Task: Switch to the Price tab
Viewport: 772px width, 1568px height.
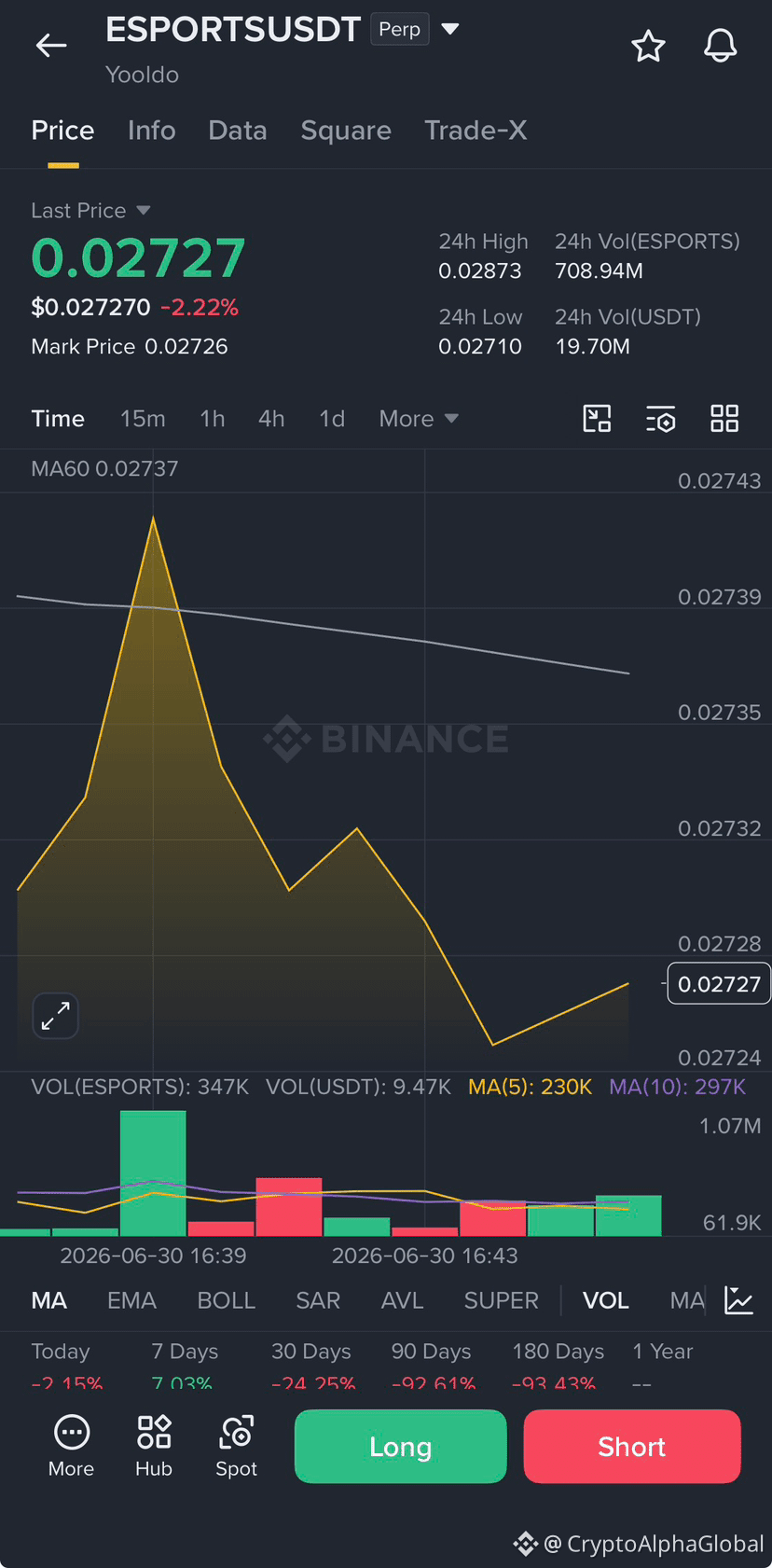Action: pyautogui.click(x=62, y=131)
